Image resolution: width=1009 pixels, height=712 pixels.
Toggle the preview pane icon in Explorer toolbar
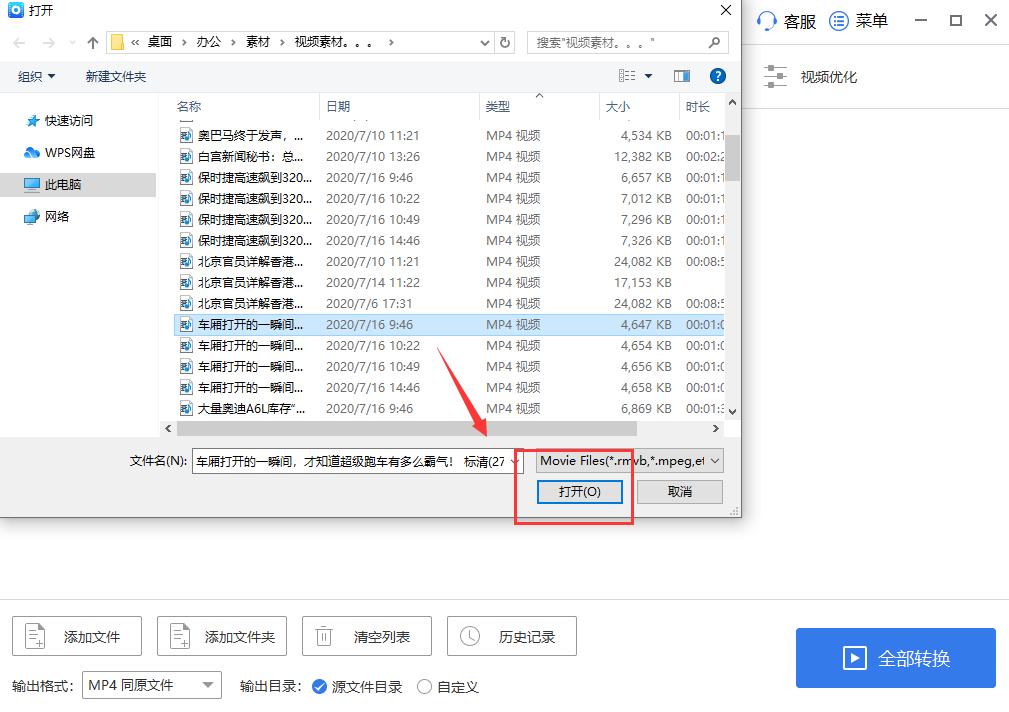tap(683, 76)
